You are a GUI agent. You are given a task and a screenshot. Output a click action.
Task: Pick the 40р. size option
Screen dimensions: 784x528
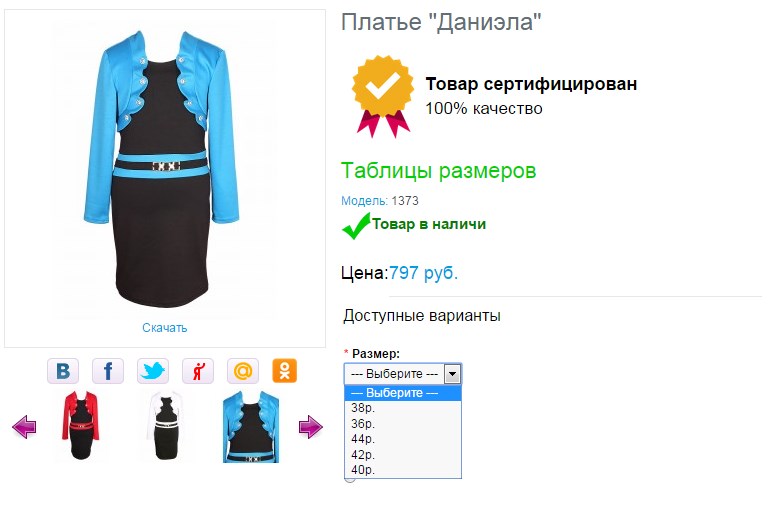402,470
